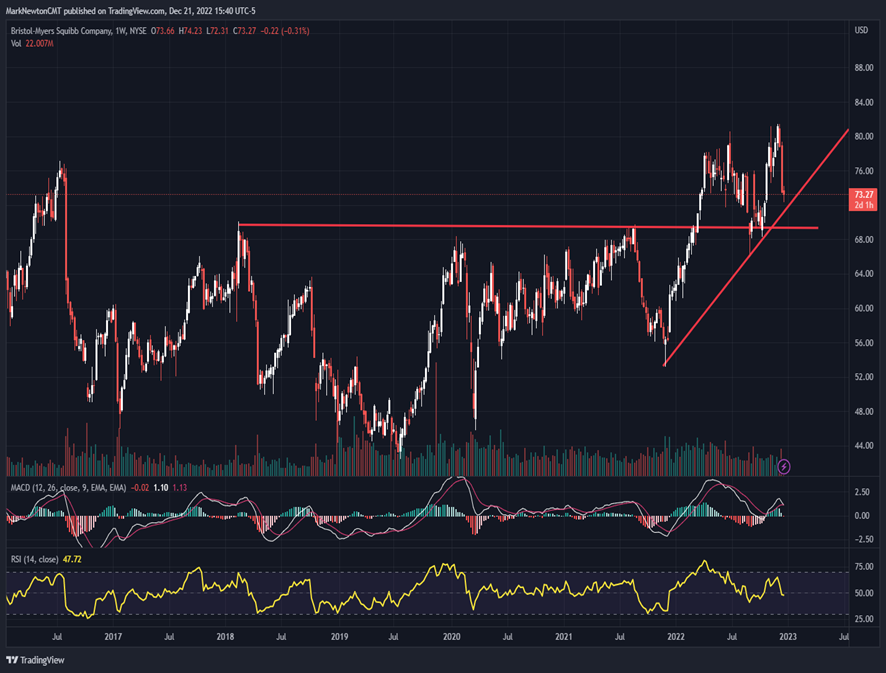Image resolution: width=886 pixels, height=673 pixels.
Task: Click the 2d 1h countdown label
Action: (x=863, y=205)
